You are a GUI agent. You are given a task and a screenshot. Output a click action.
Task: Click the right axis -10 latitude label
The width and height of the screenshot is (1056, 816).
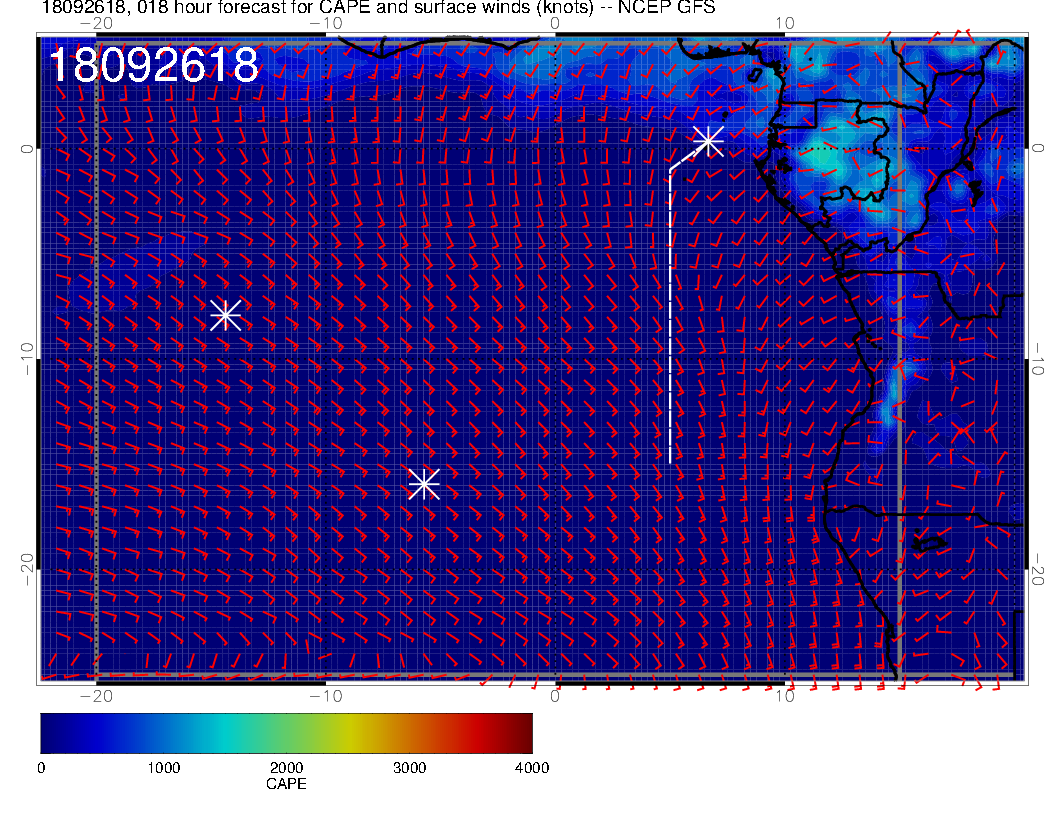click(x=1038, y=359)
